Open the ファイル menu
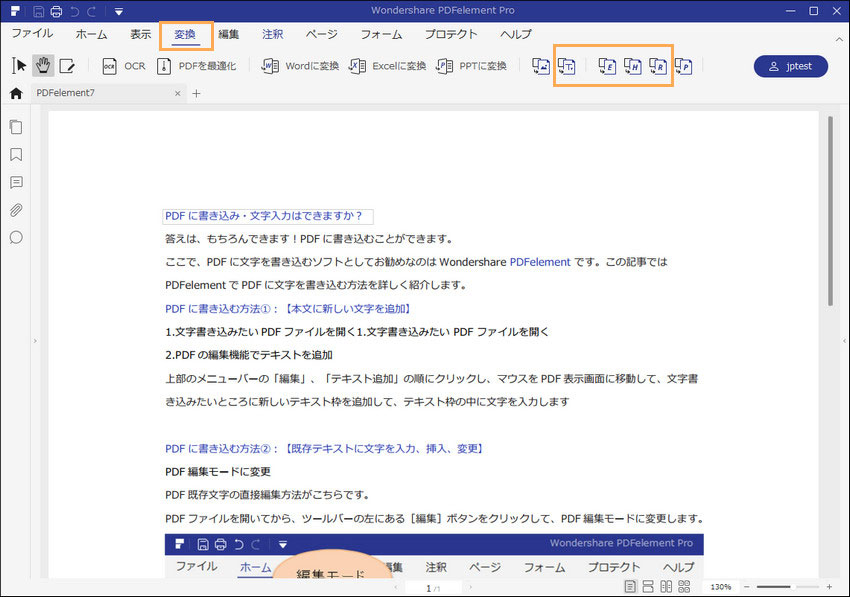Screen dimensions: 850x597 tap(33, 34)
